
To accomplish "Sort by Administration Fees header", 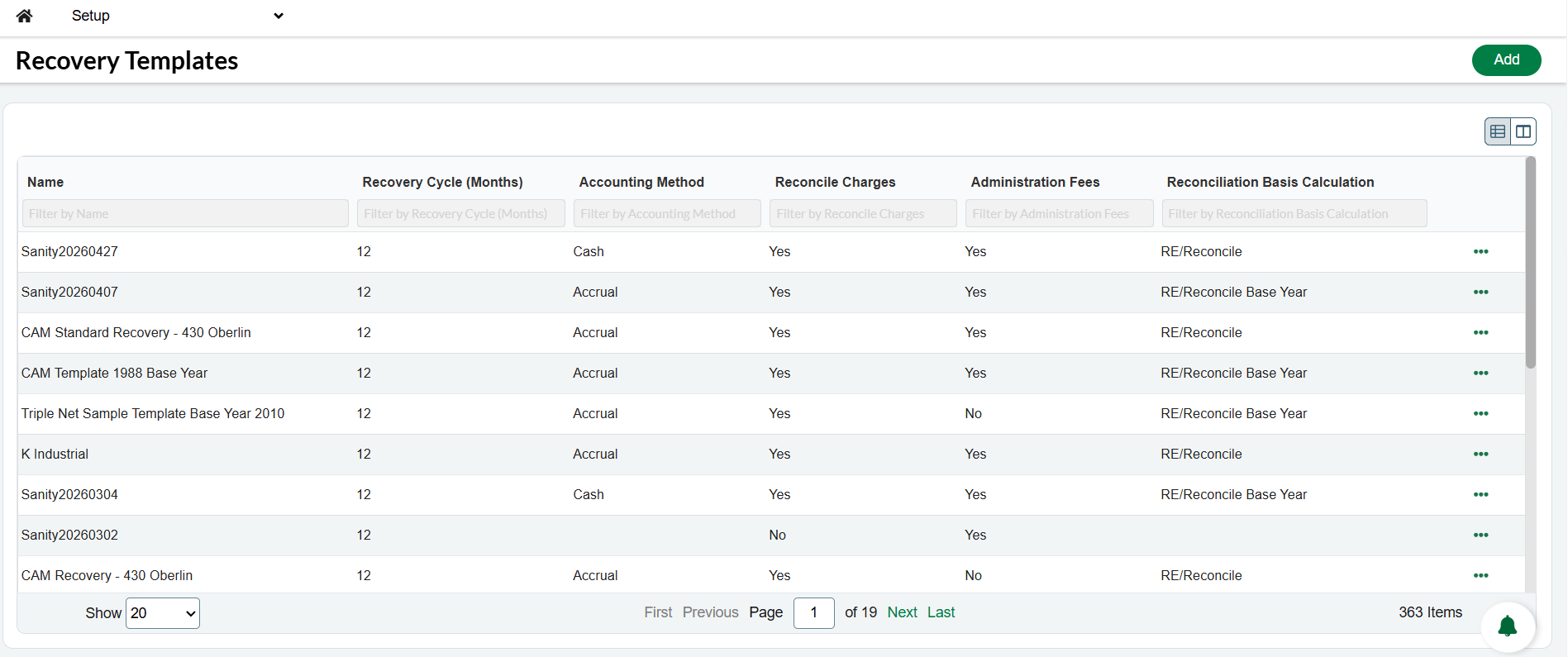I will click(1035, 182).
